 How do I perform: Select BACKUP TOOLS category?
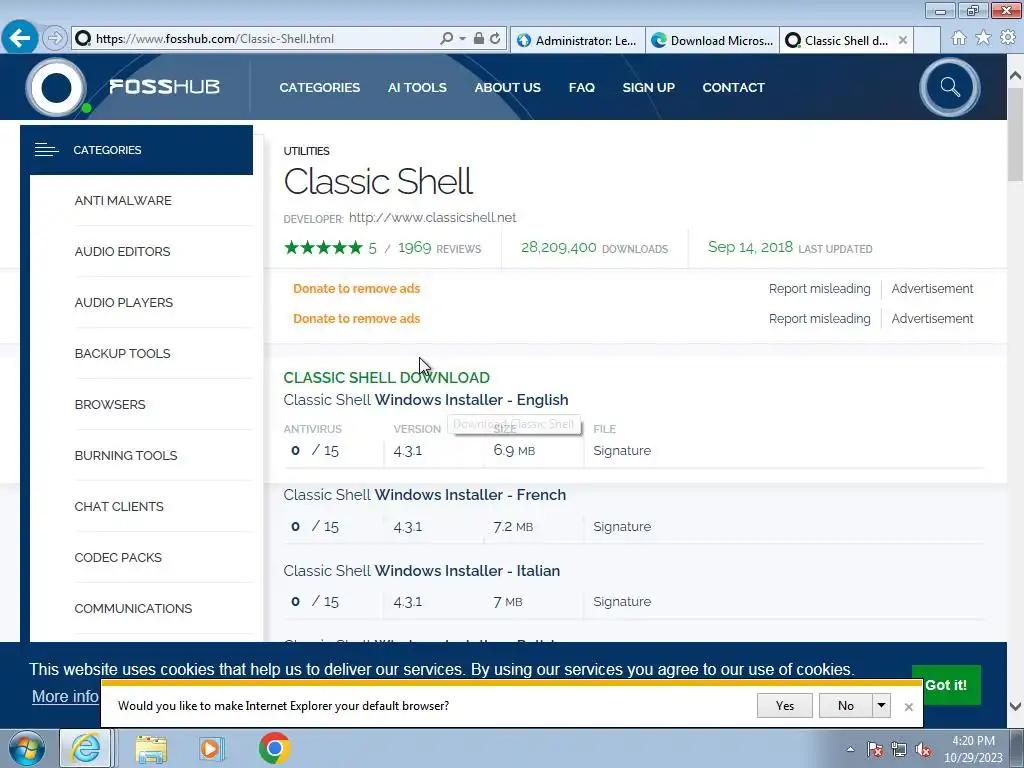tap(122, 353)
